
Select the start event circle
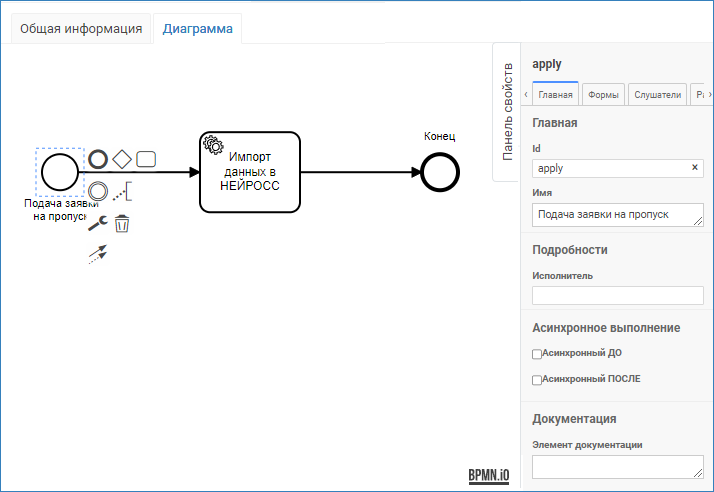(x=60, y=172)
